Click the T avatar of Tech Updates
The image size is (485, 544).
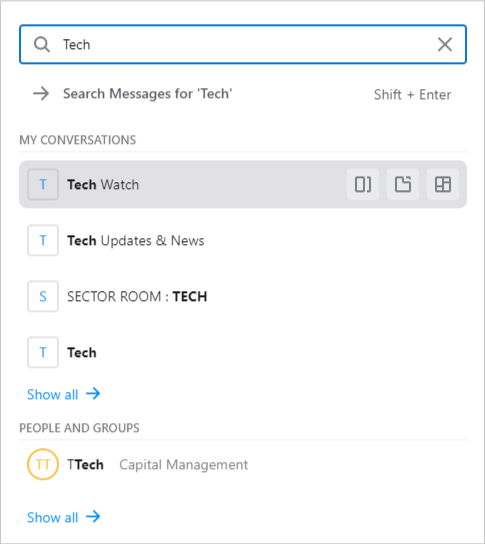tap(43, 240)
